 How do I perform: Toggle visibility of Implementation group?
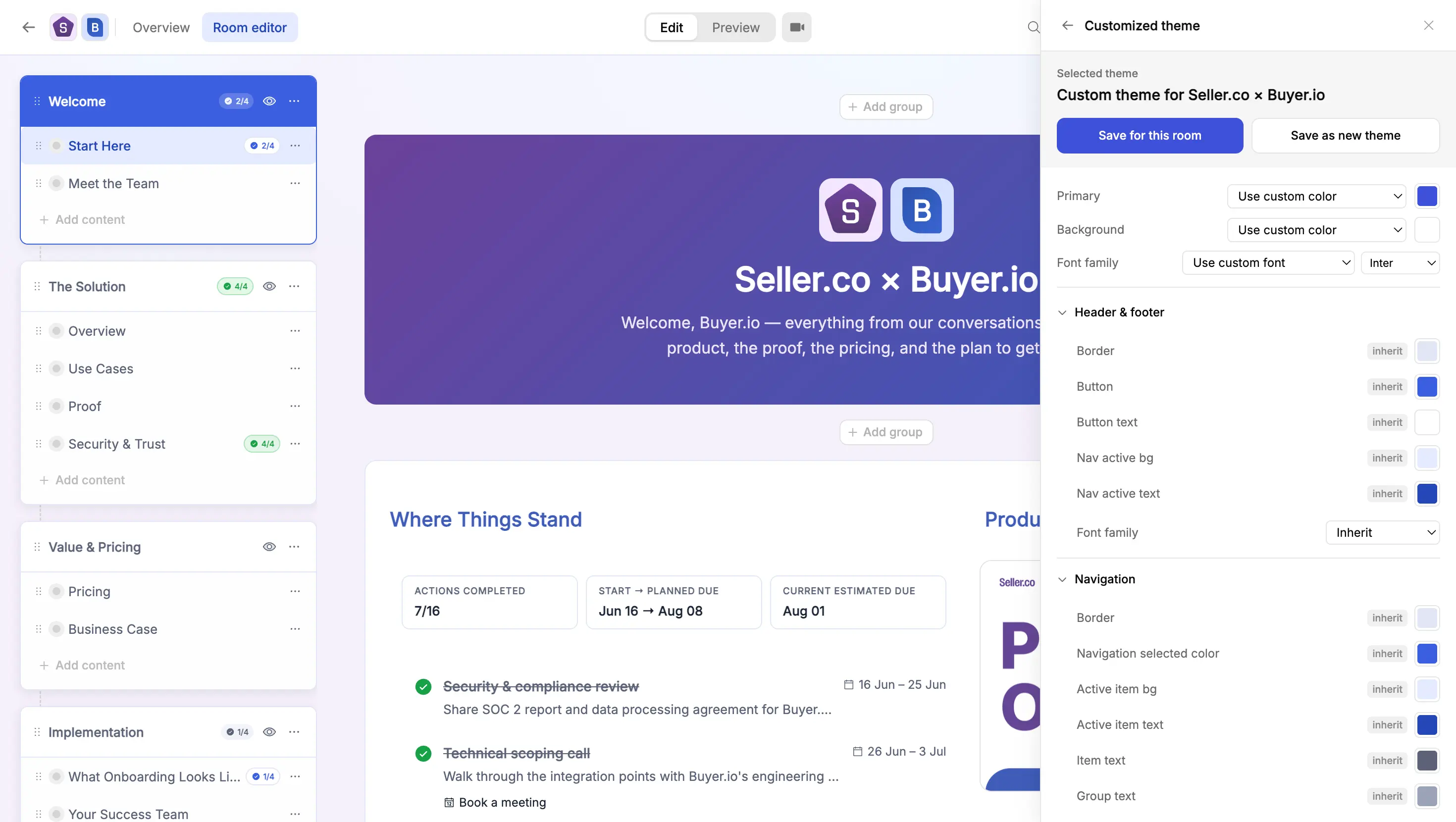click(269, 731)
